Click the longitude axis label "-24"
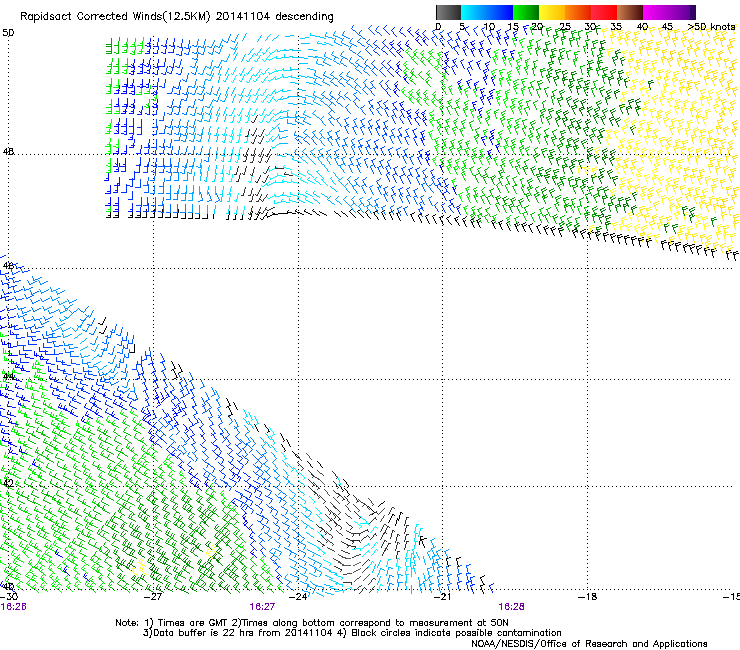This screenshot has height=650, width=740. [298, 597]
